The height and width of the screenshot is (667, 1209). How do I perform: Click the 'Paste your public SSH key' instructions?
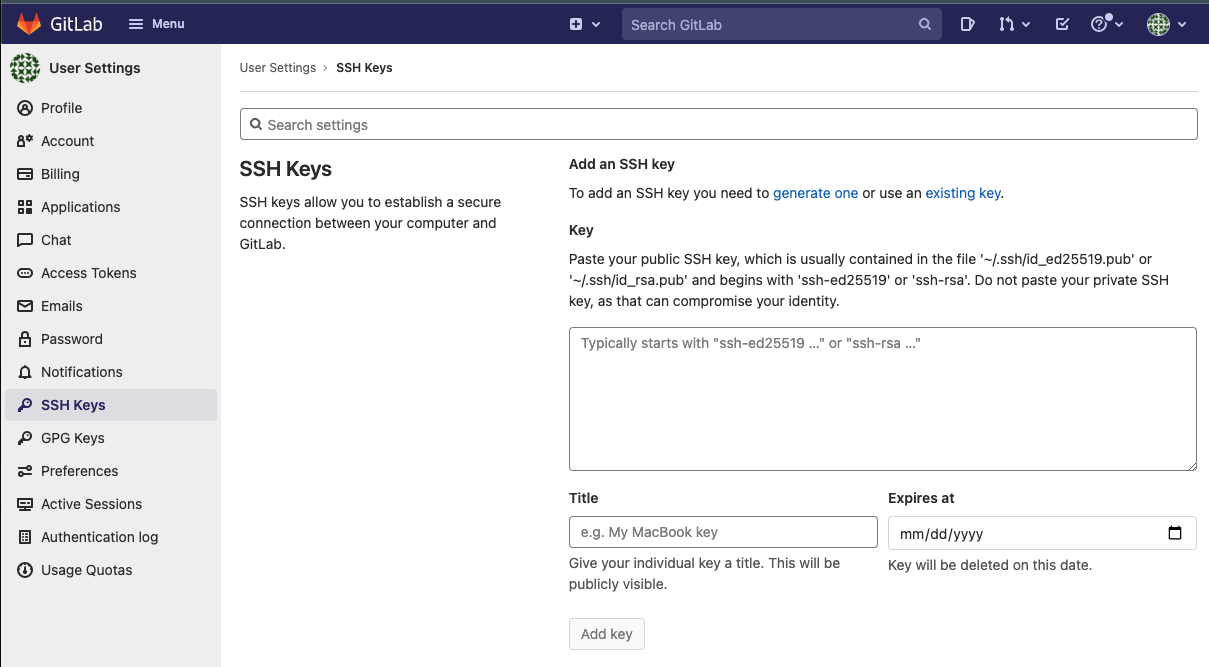pos(869,280)
